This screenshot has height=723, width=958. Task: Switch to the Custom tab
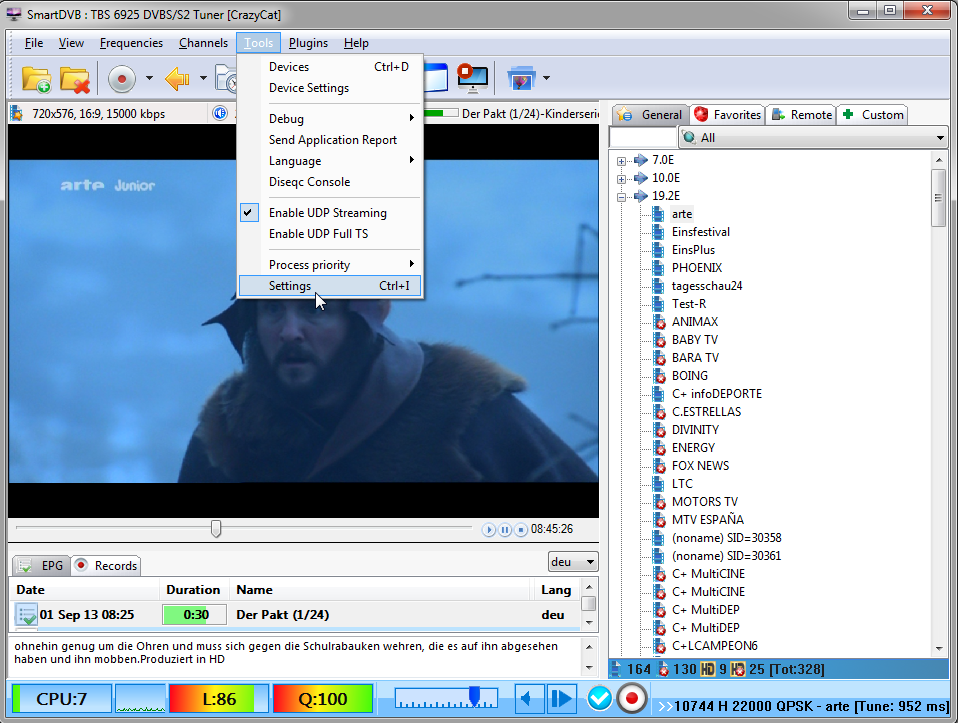[872, 114]
